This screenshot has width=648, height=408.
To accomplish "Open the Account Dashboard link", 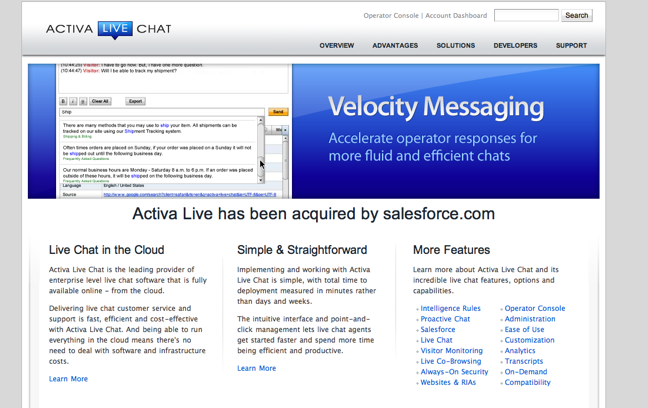I will [x=456, y=16].
